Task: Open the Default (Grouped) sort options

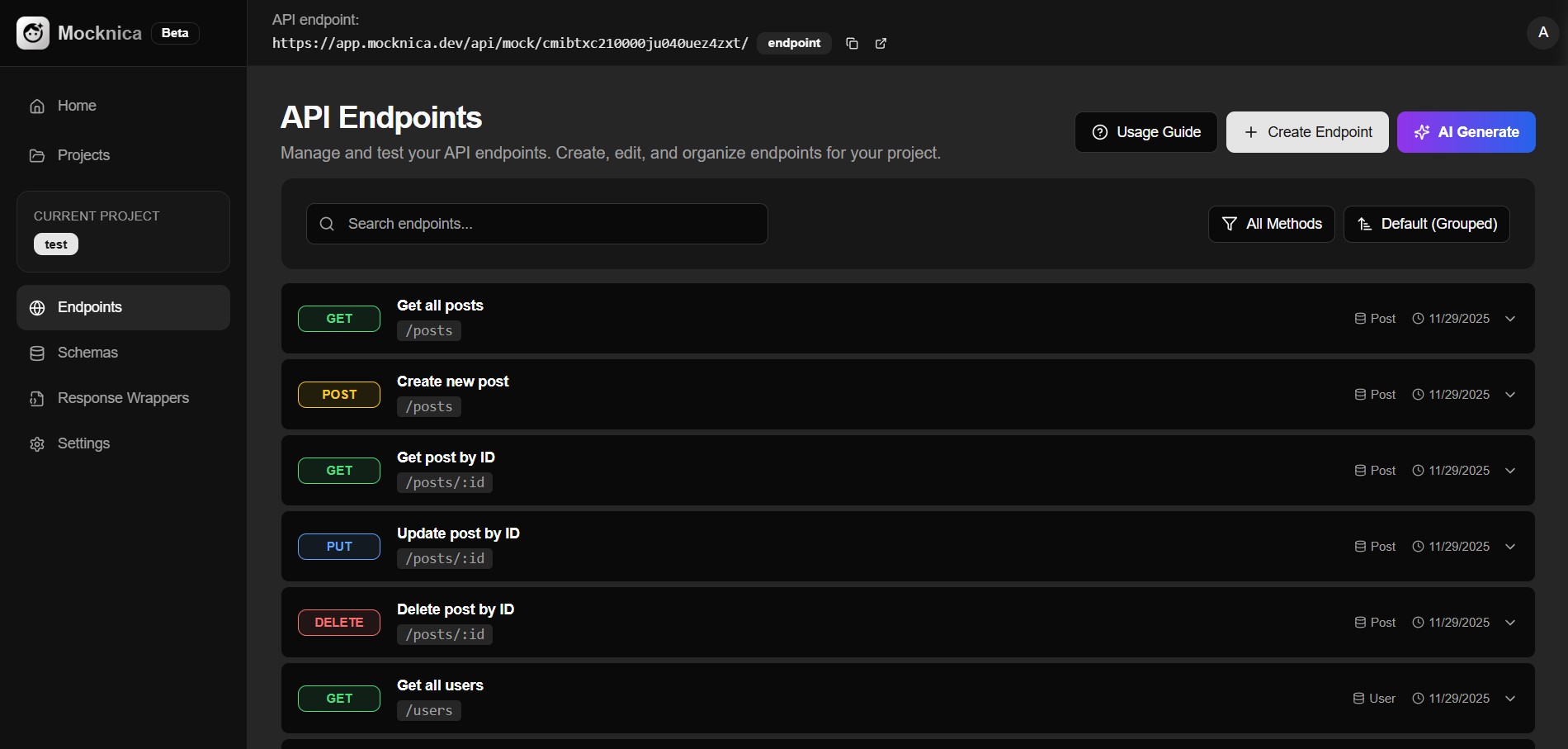Action: pyautogui.click(x=1426, y=224)
